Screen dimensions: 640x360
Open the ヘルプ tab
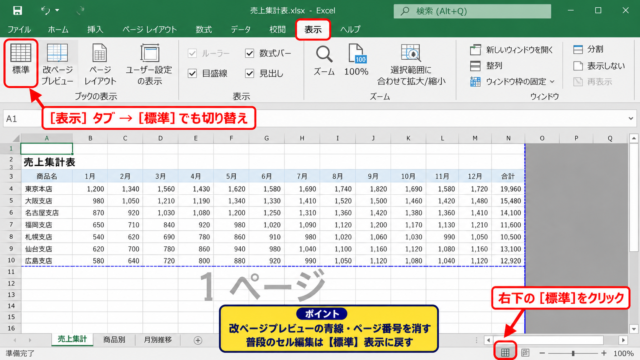(x=350, y=29)
